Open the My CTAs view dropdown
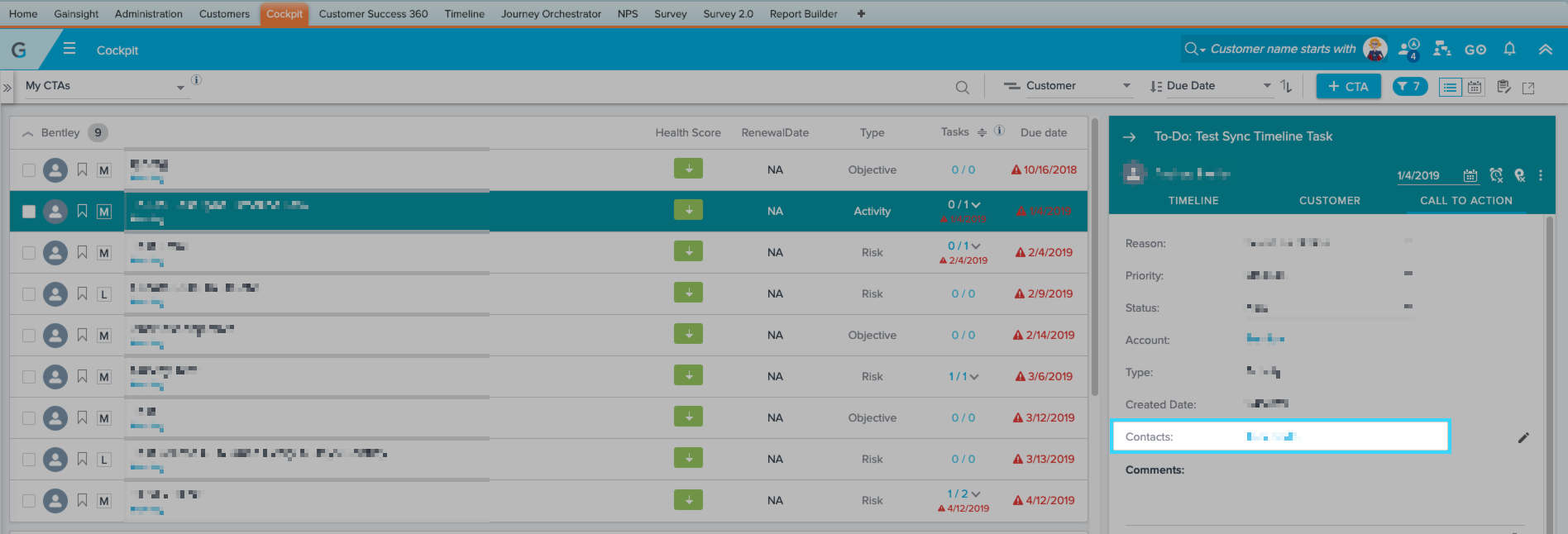Image resolution: width=1568 pixels, height=534 pixels. tap(106, 86)
